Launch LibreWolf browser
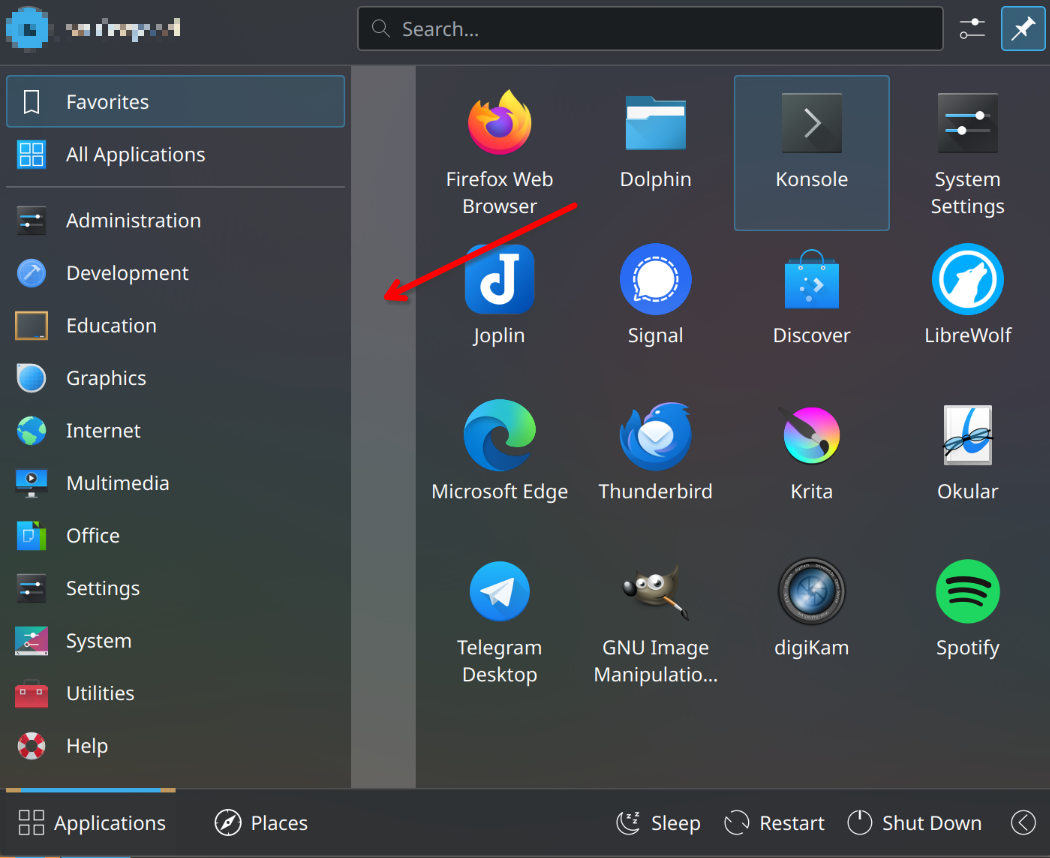 (x=967, y=295)
